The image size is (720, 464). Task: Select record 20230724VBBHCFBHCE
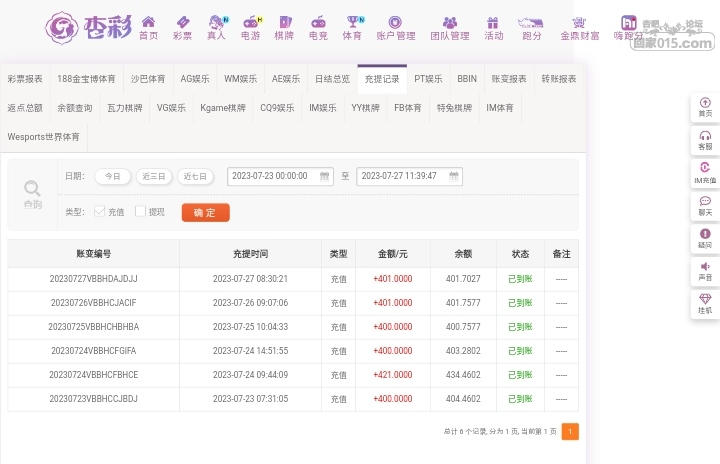coord(93,374)
